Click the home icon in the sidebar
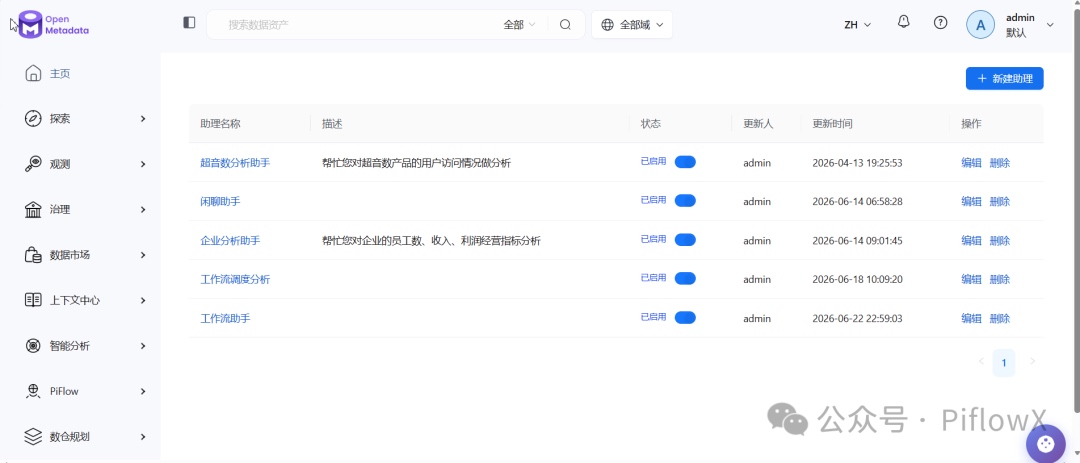1080x463 pixels. 33,73
